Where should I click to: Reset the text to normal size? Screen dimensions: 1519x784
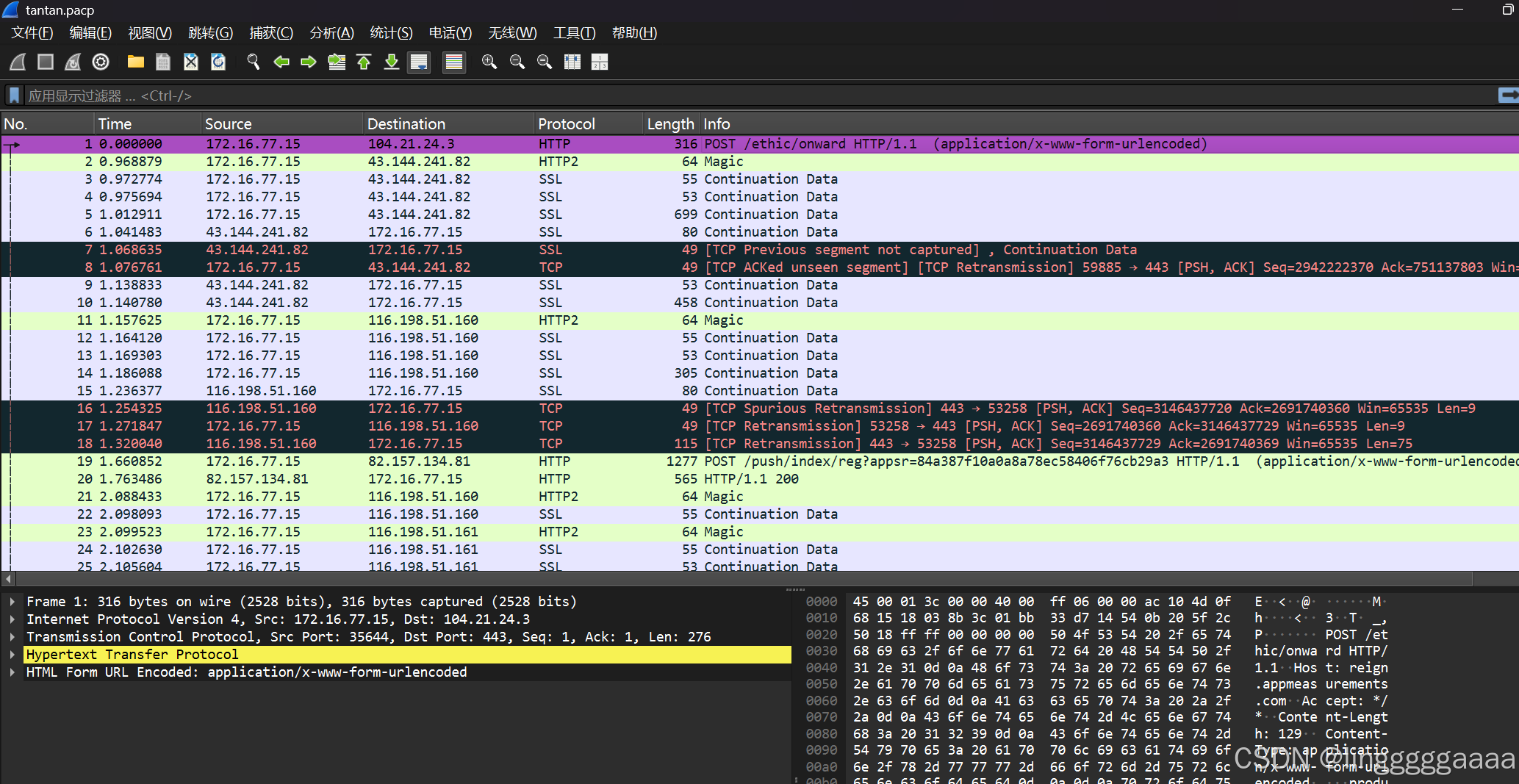545,62
